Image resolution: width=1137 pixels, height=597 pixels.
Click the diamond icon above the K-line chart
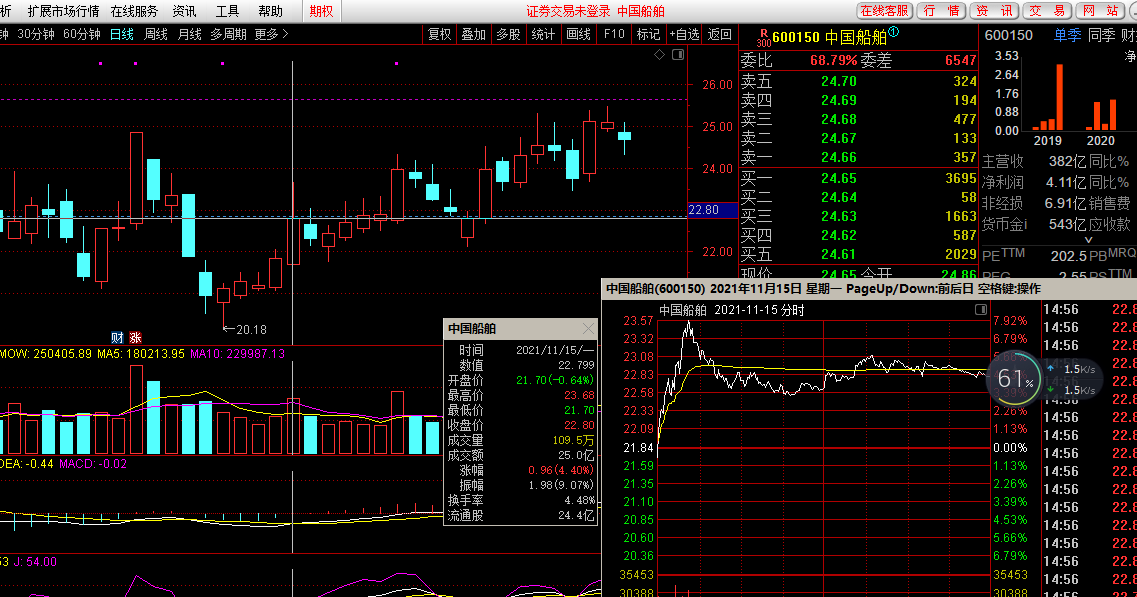coord(659,54)
